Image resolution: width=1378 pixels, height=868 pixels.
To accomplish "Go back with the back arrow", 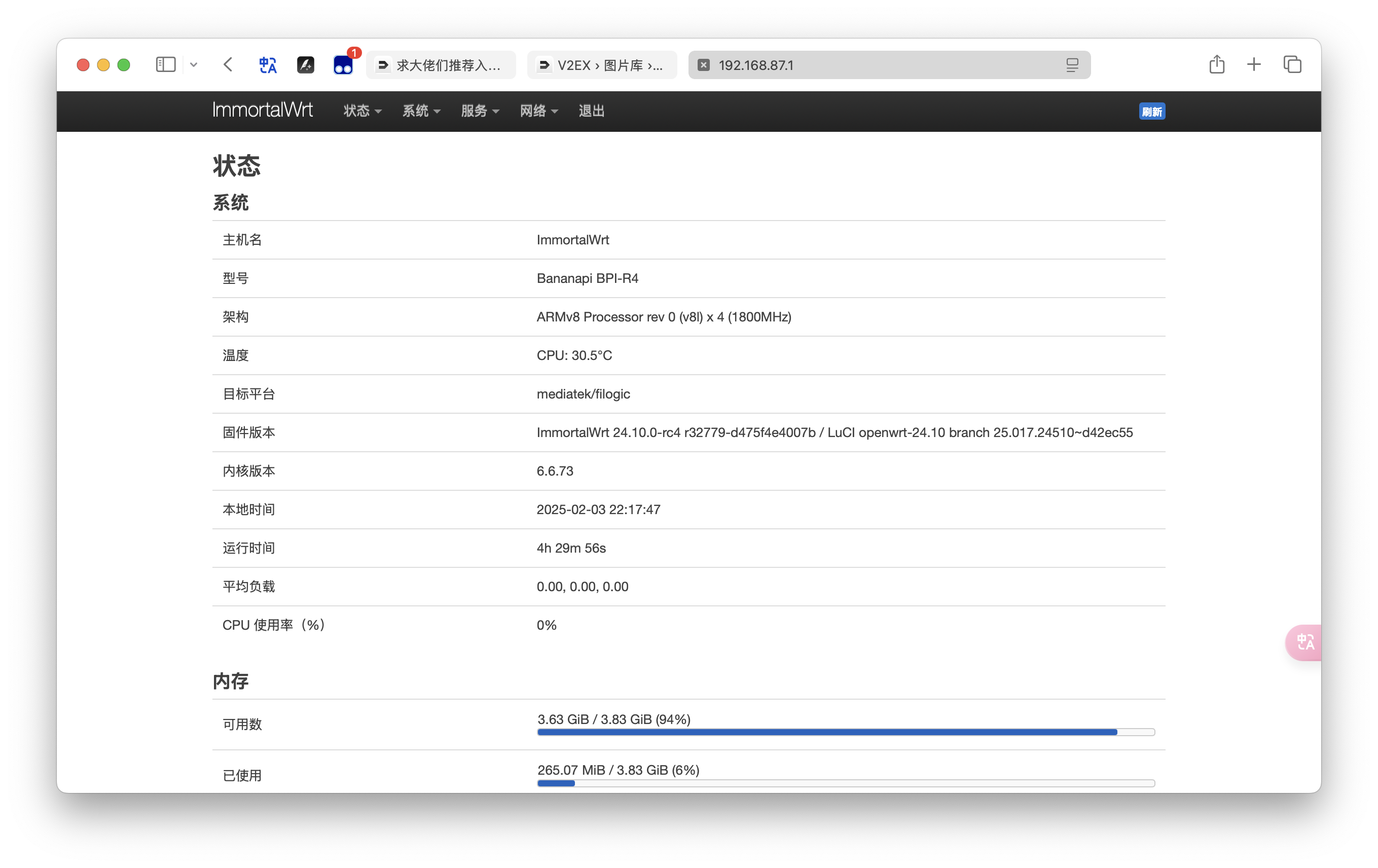I will point(228,65).
